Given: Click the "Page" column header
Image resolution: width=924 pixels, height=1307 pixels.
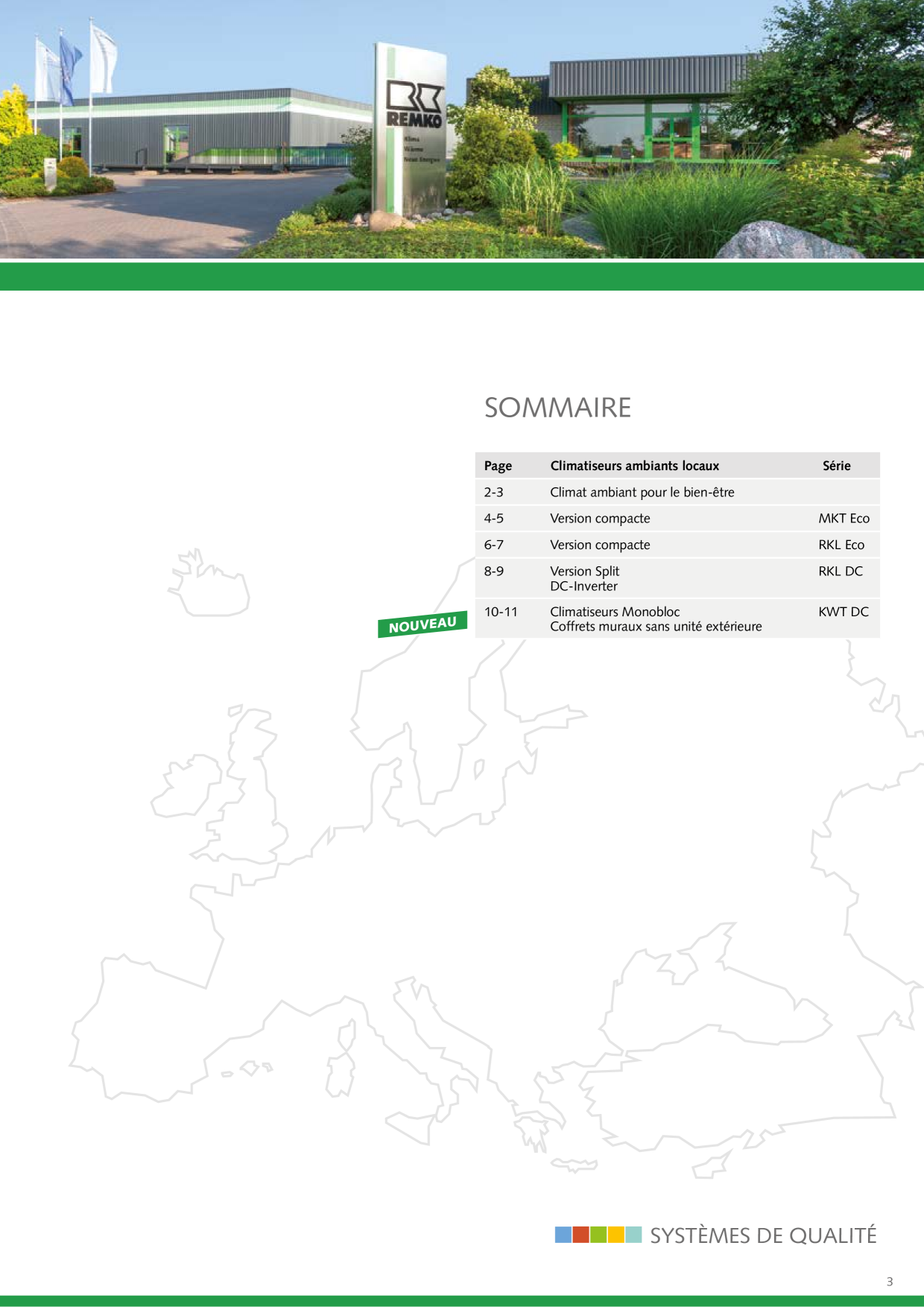Looking at the screenshot, I should click(498, 466).
